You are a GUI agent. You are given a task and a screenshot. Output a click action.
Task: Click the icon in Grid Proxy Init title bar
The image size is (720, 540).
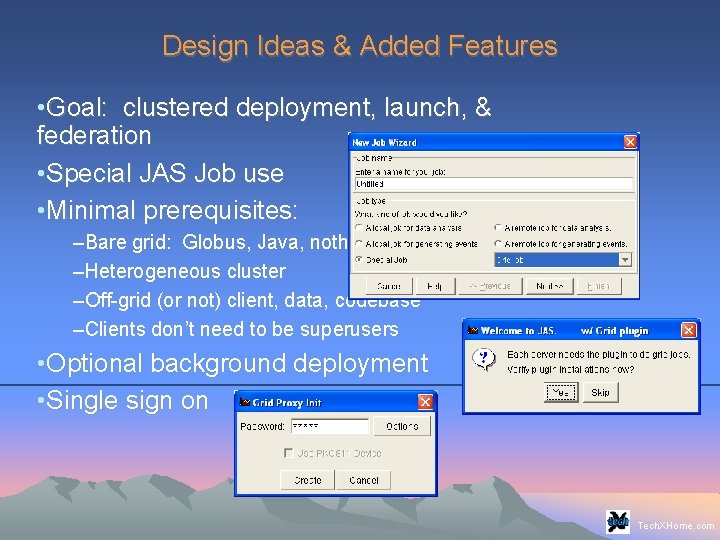click(x=245, y=402)
